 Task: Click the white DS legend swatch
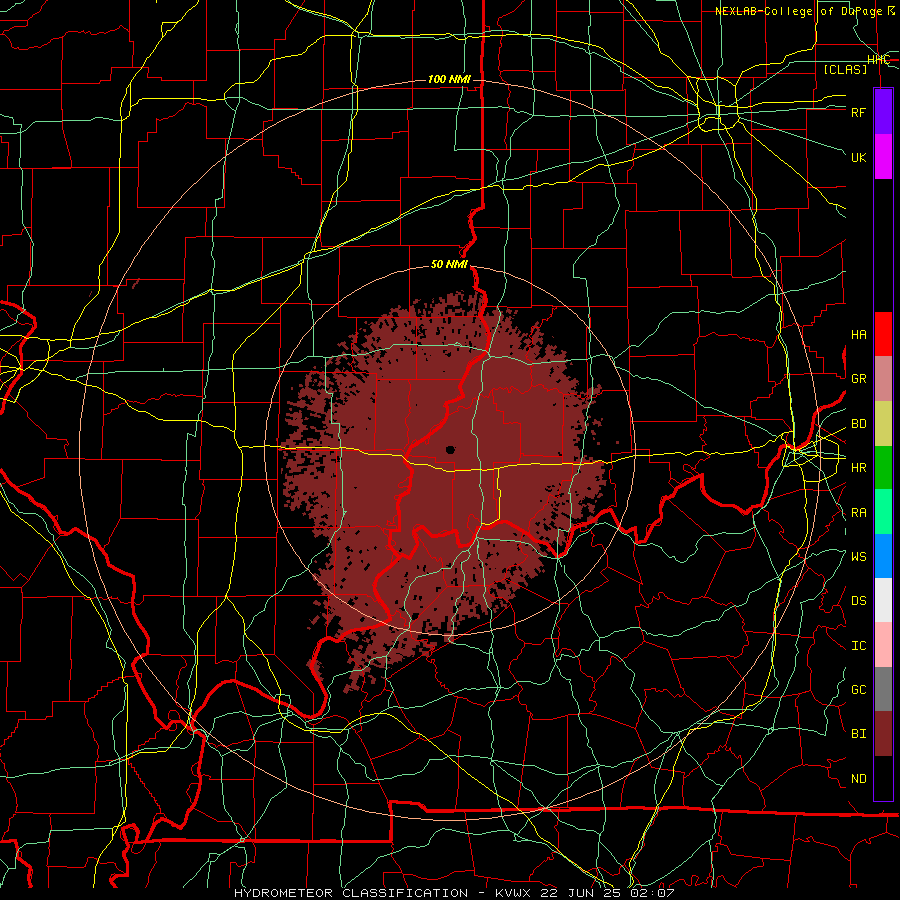pos(883,601)
